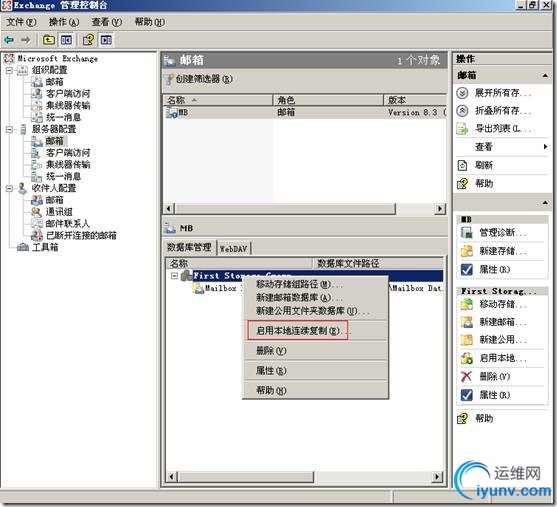
Task: Open the 文件(F) menu
Action: coord(21,22)
